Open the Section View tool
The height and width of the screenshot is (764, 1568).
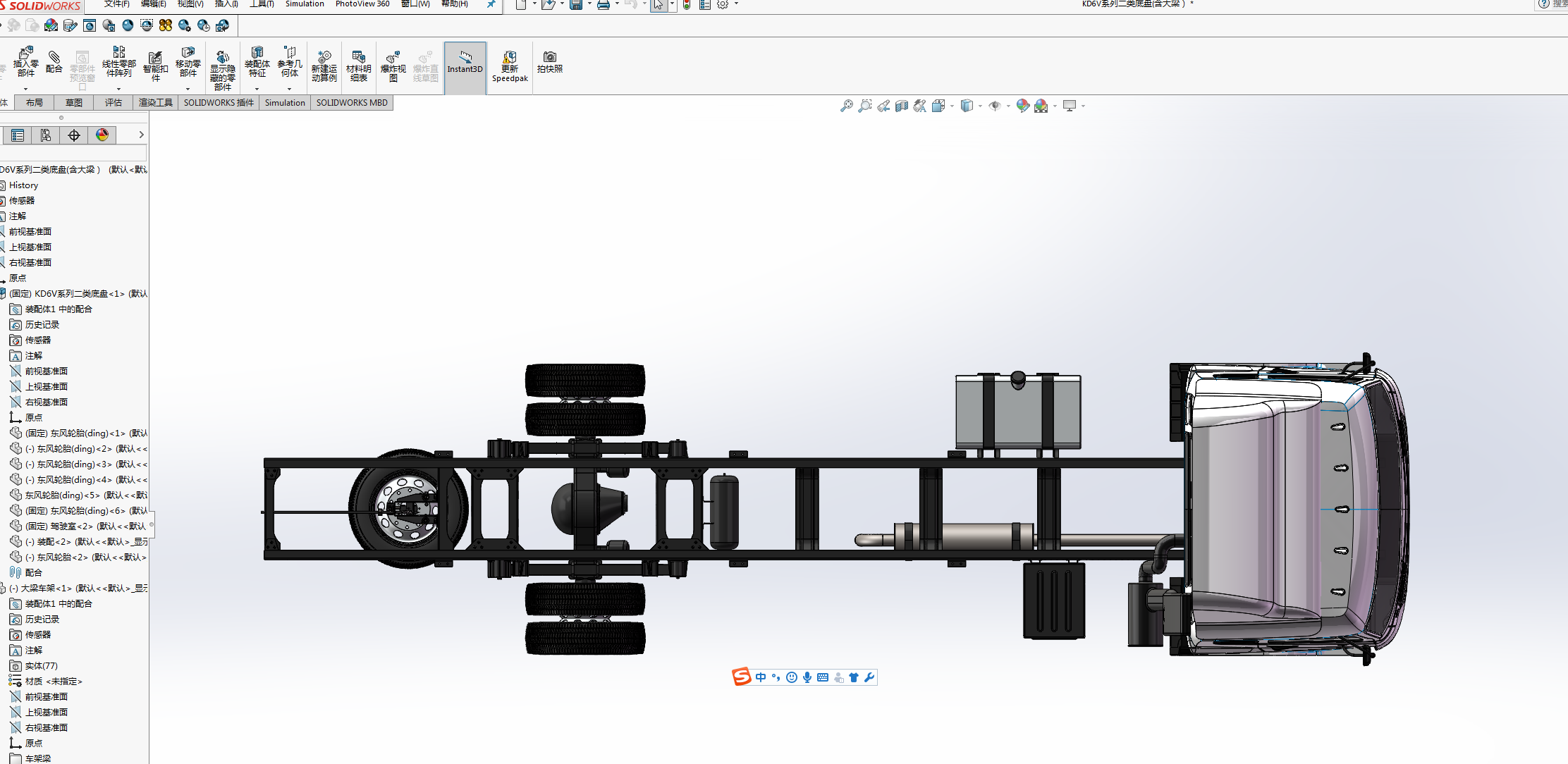pyautogui.click(x=901, y=106)
